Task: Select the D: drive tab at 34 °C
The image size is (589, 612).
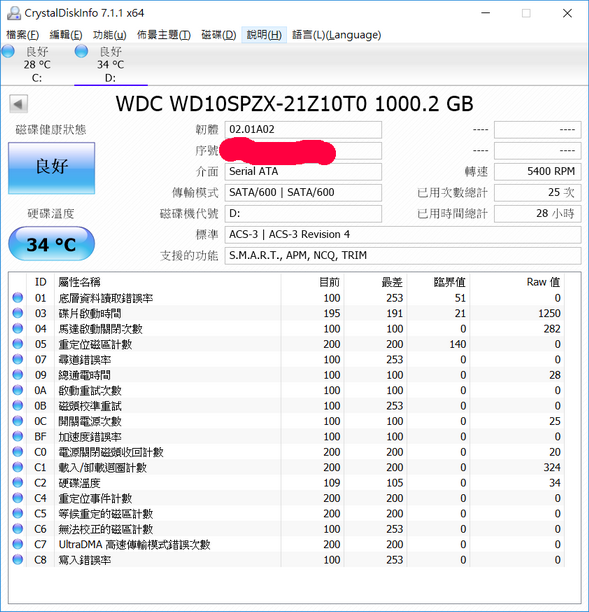Action: pyautogui.click(x=110, y=64)
